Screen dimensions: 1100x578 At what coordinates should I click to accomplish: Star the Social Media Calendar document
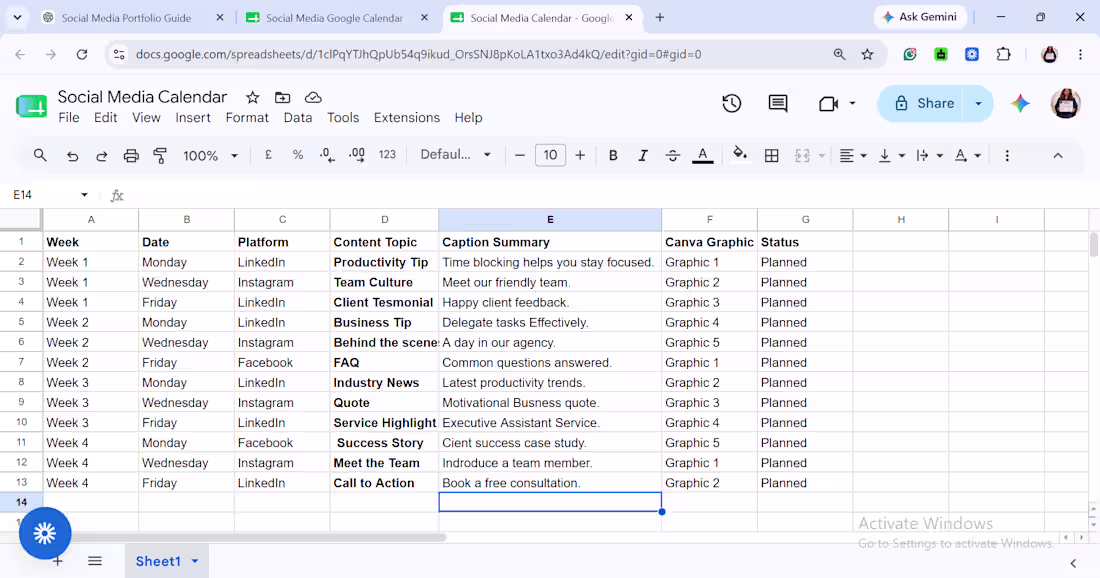(x=253, y=98)
